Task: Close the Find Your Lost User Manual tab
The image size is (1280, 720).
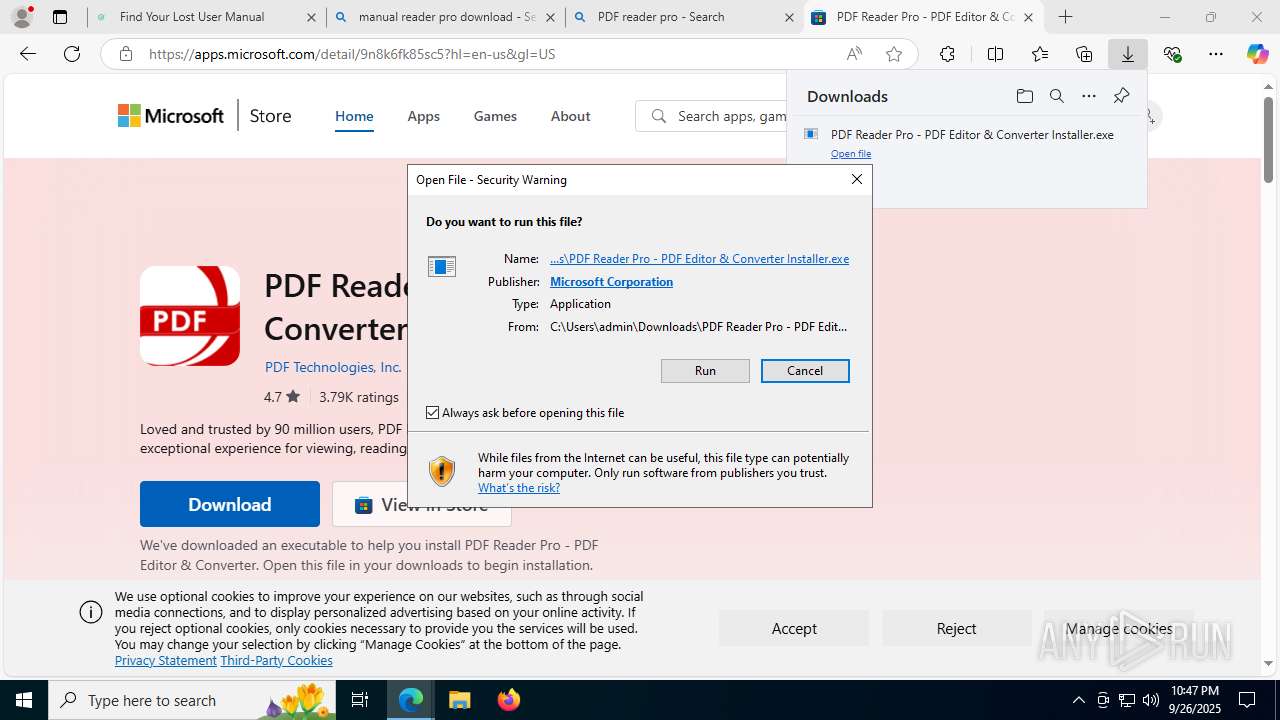Action: click(311, 17)
